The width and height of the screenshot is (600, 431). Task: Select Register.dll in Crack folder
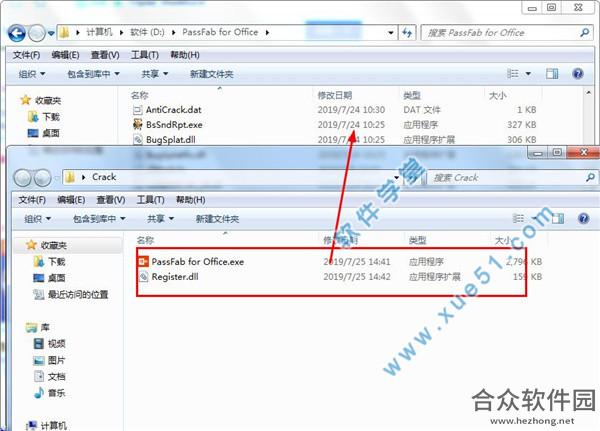(x=175, y=277)
